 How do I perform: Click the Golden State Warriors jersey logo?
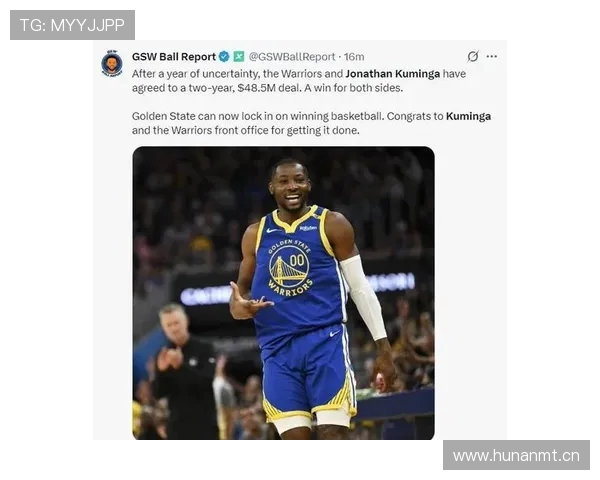point(290,268)
